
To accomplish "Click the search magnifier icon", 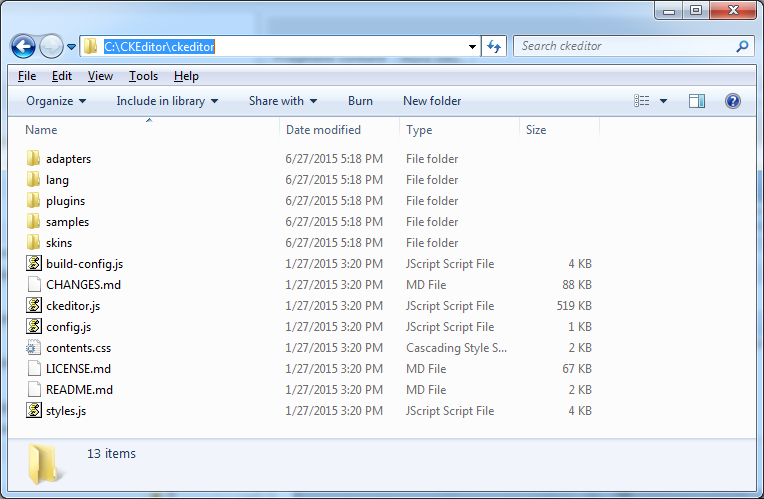I will click(x=742, y=46).
